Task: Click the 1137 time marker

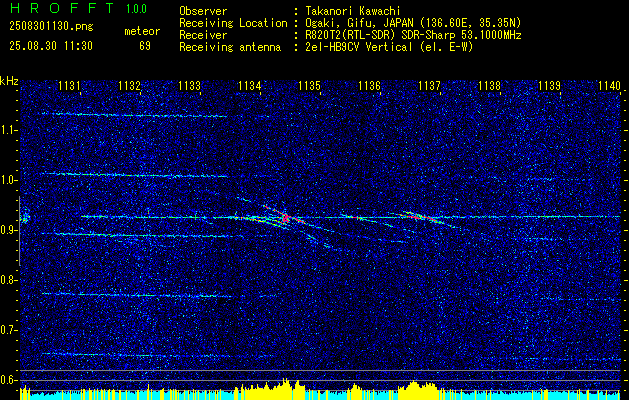Action: (429, 86)
